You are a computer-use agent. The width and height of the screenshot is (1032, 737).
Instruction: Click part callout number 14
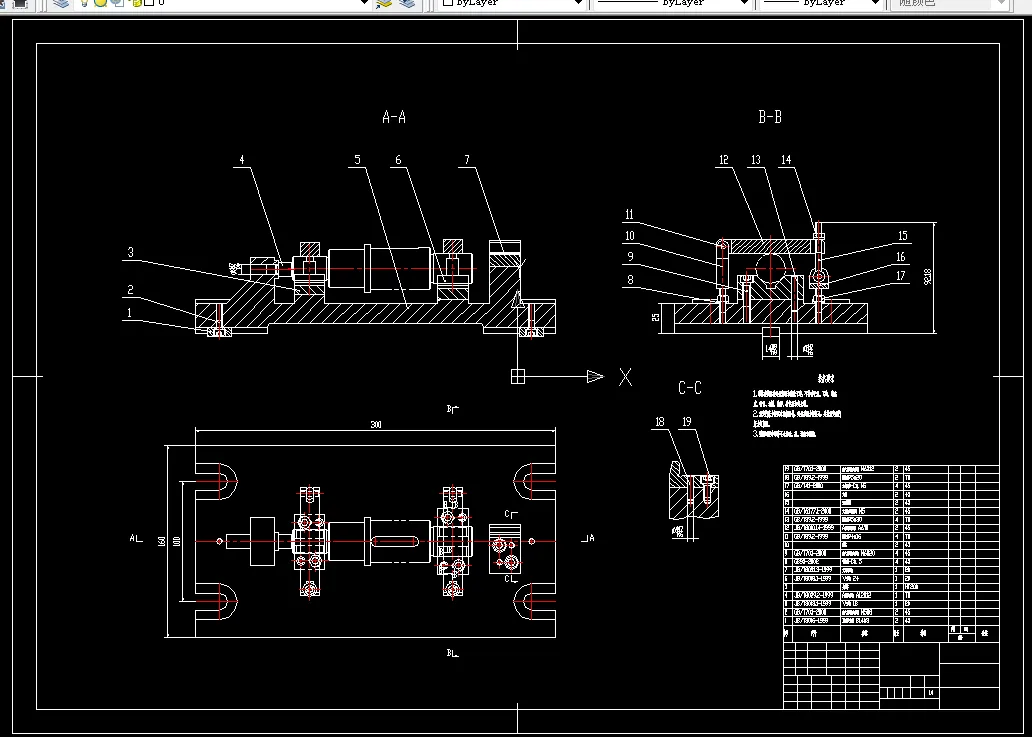click(x=786, y=160)
